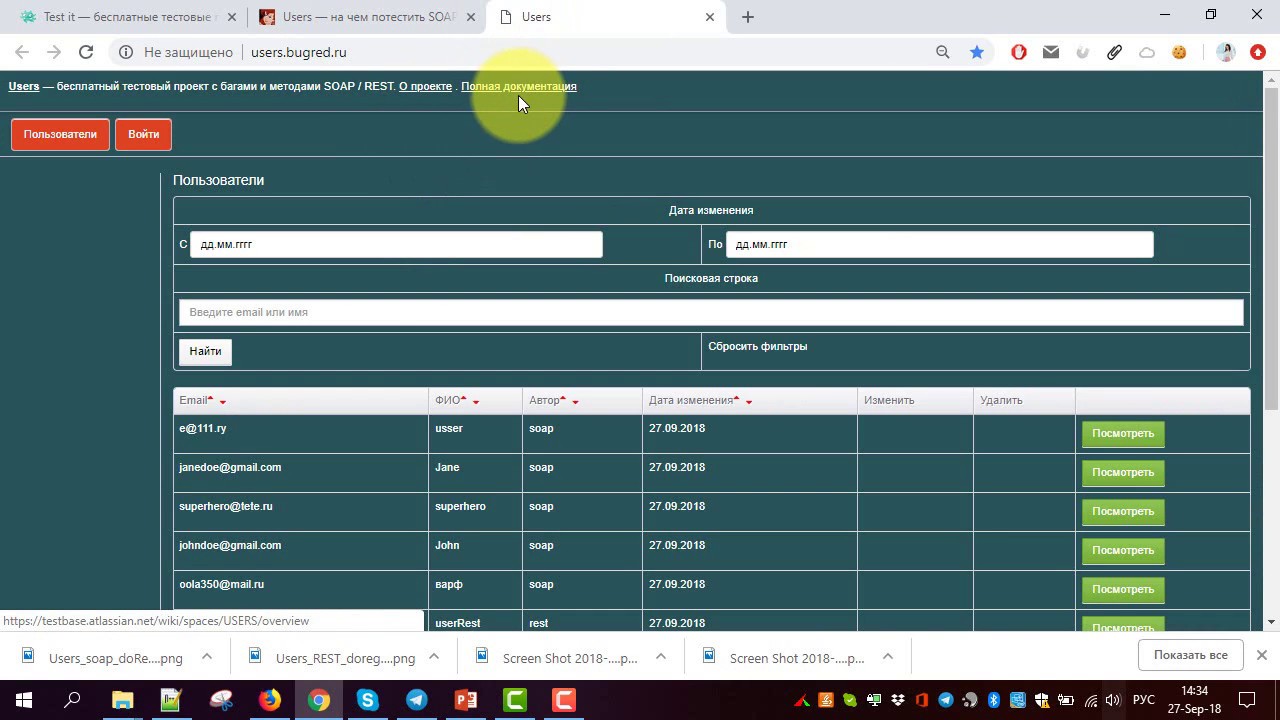Close the active 'Users' tab
This screenshot has width=1280, height=720.
pyautogui.click(x=710, y=17)
